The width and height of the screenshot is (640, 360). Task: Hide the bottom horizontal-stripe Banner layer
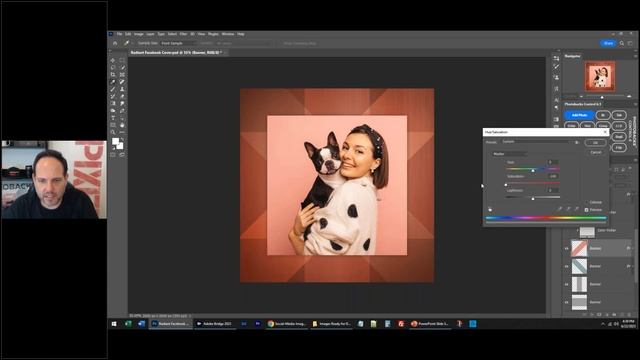click(567, 302)
